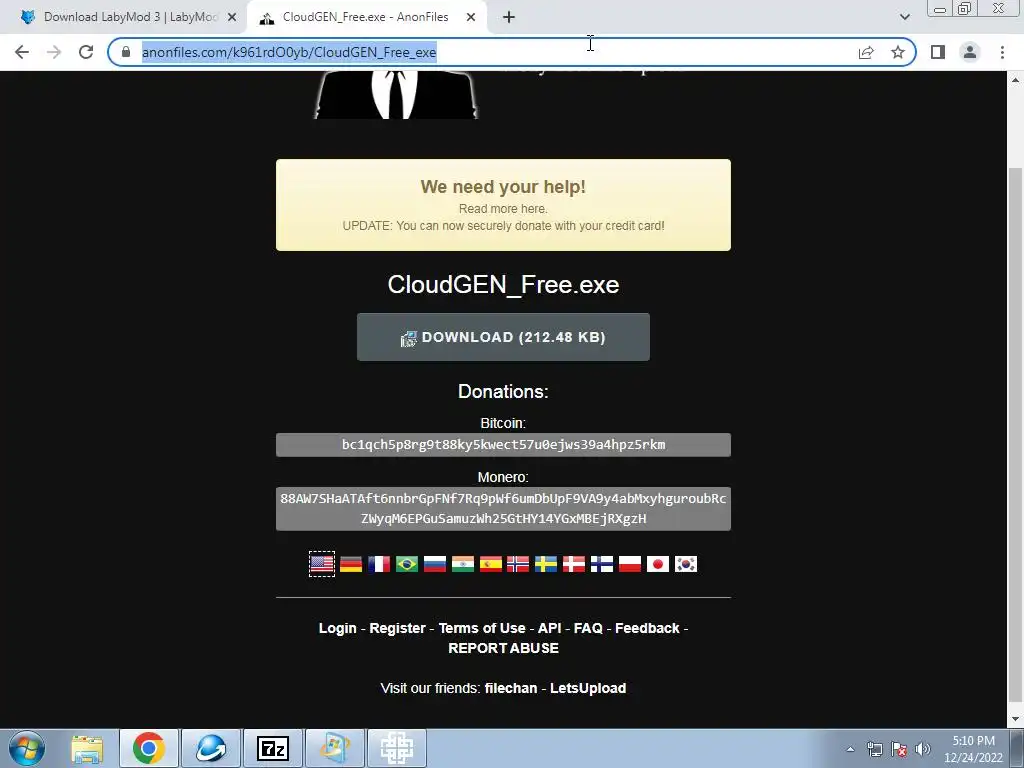This screenshot has width=1024, height=768.
Task: Choose the Spanish flag language
Action: coord(490,564)
